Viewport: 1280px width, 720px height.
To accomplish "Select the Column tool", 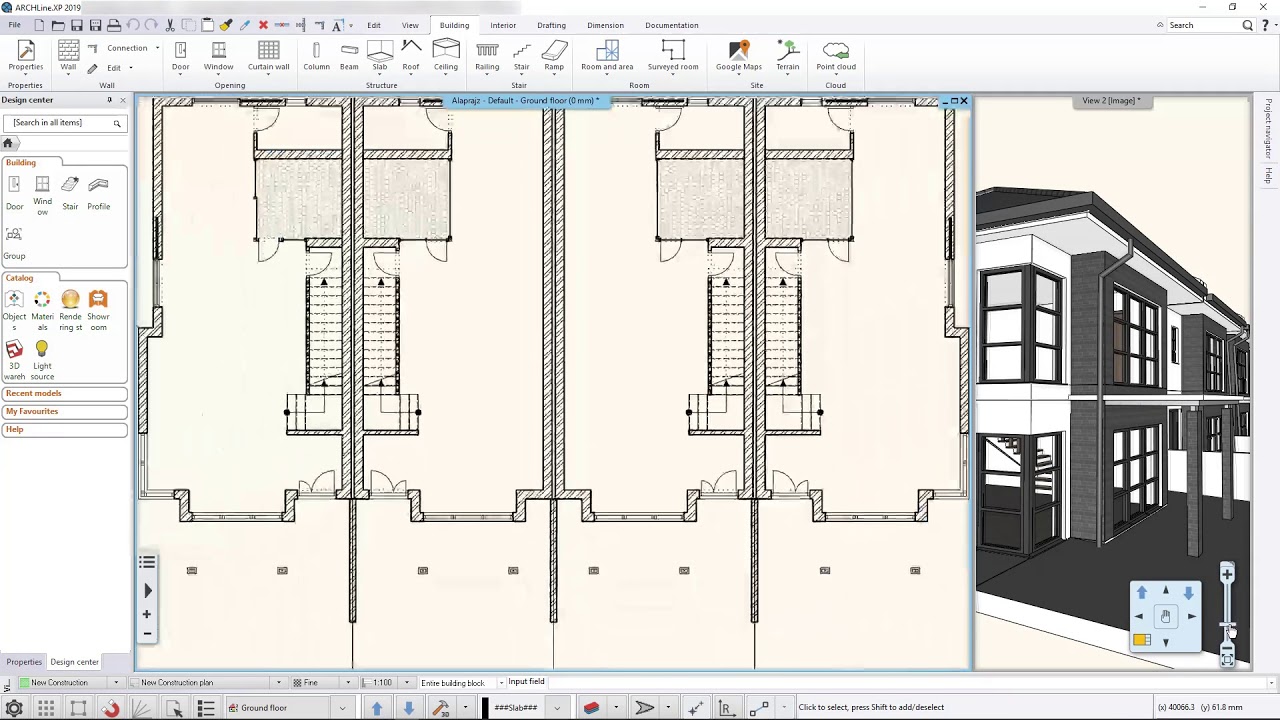I will 316,55.
